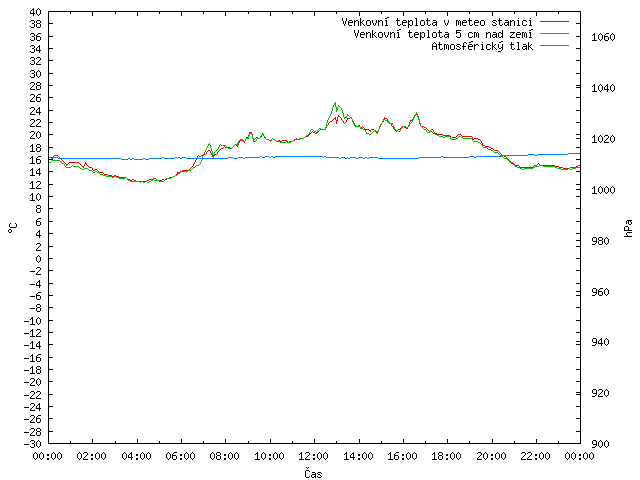Click the legend text 'Venkovní teplota 5 cm nad zemí'

[443, 34]
